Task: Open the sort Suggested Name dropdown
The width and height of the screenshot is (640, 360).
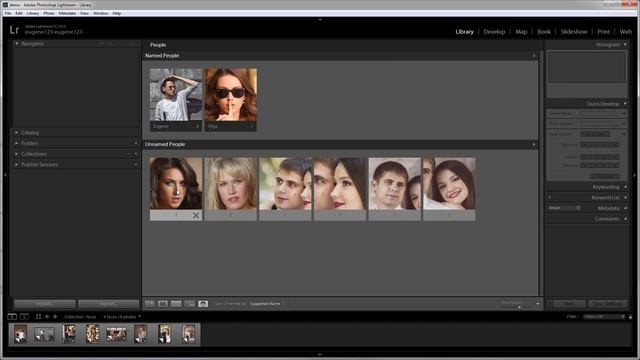Action: click(x=266, y=304)
